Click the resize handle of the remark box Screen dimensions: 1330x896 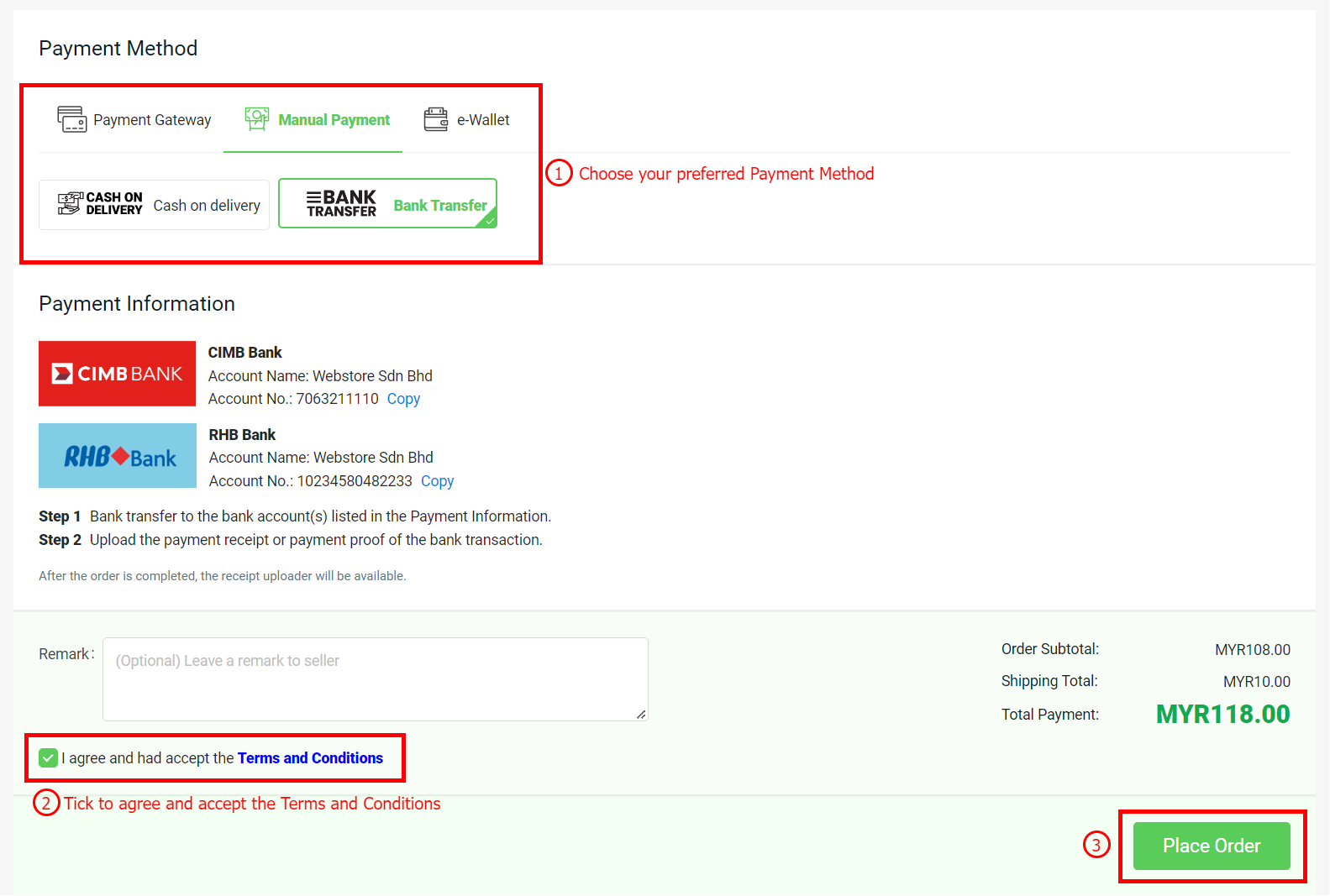pyautogui.click(x=641, y=714)
